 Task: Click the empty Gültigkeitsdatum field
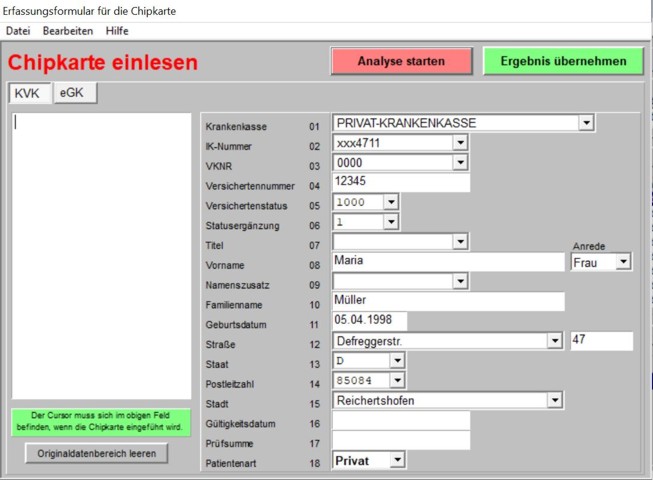(401, 420)
